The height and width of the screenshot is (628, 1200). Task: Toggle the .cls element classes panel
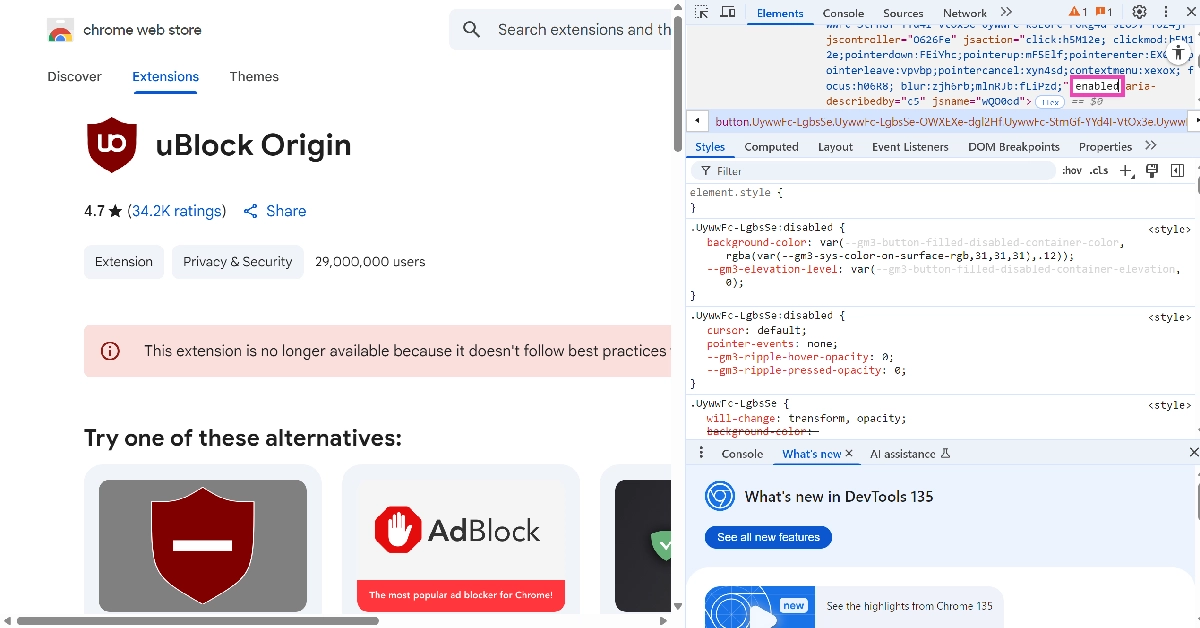(x=1099, y=171)
